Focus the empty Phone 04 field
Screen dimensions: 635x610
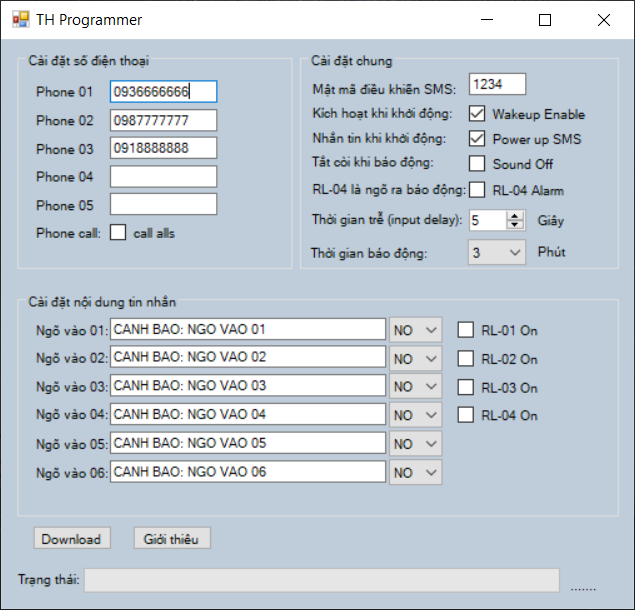(163, 177)
